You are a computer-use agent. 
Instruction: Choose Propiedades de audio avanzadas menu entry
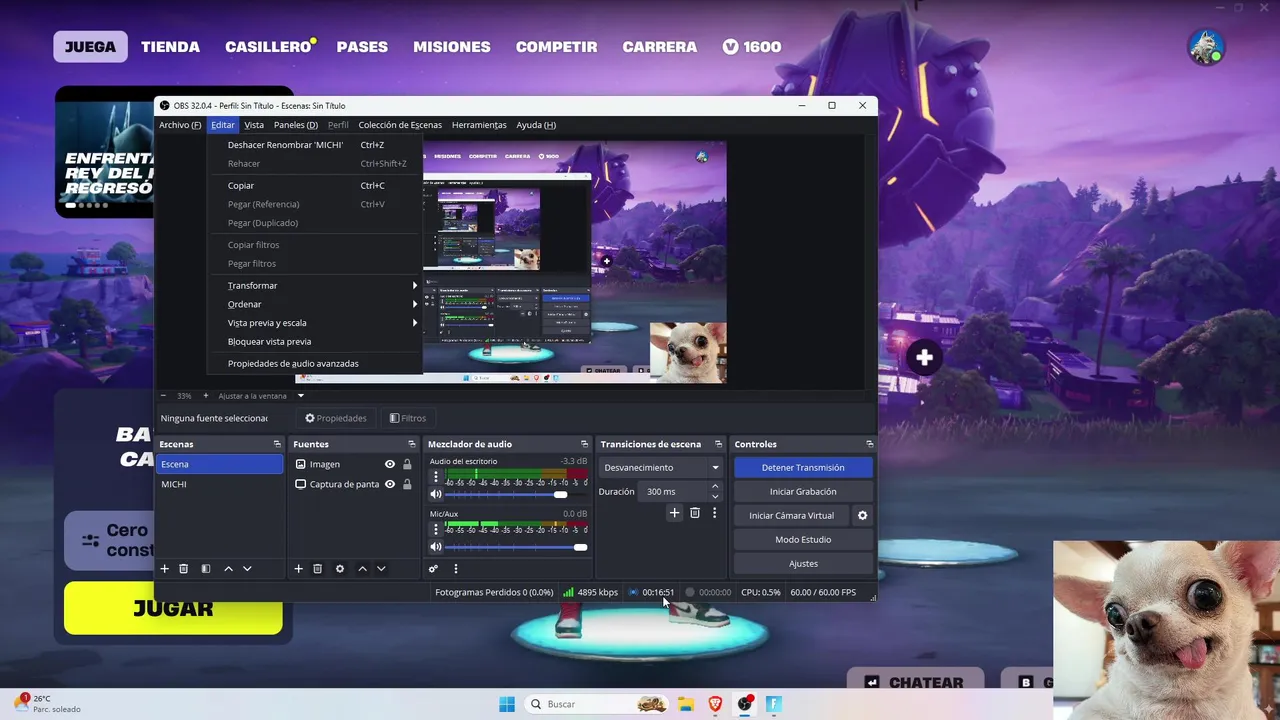coord(315,364)
